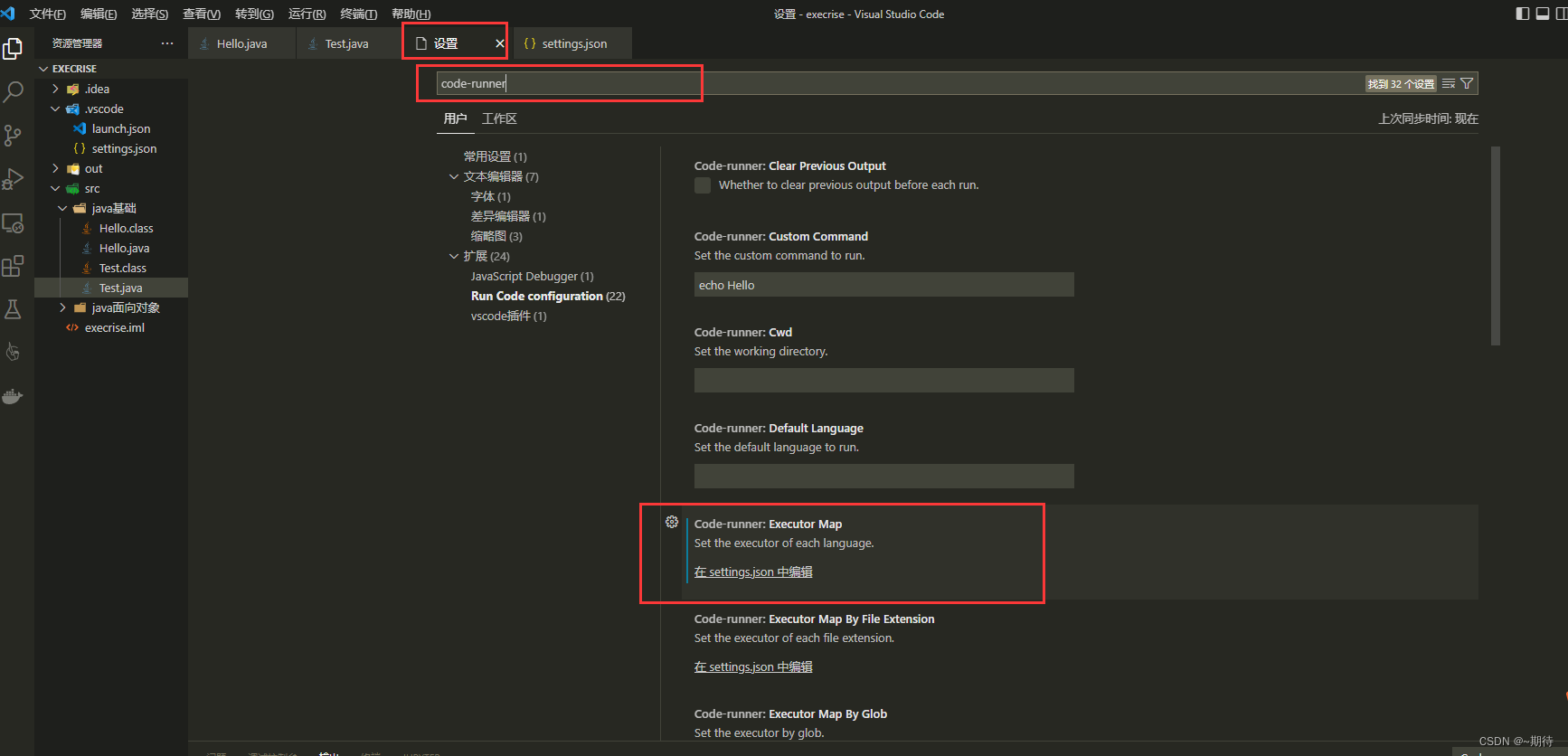The image size is (1568, 756).
Task: Open the Search view in activity bar
Action: [13, 91]
